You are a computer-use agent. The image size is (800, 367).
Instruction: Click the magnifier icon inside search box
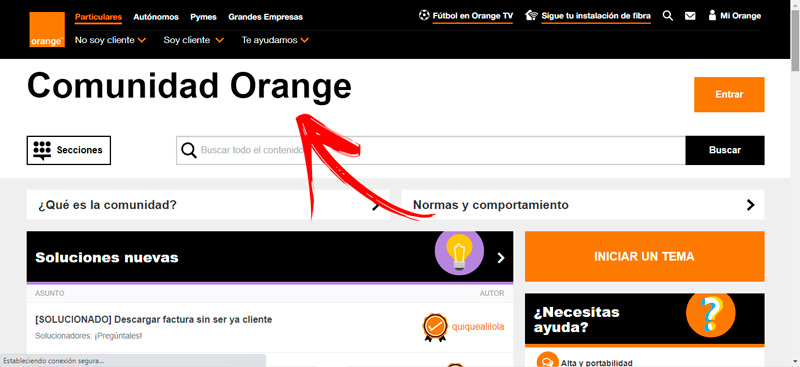(189, 150)
